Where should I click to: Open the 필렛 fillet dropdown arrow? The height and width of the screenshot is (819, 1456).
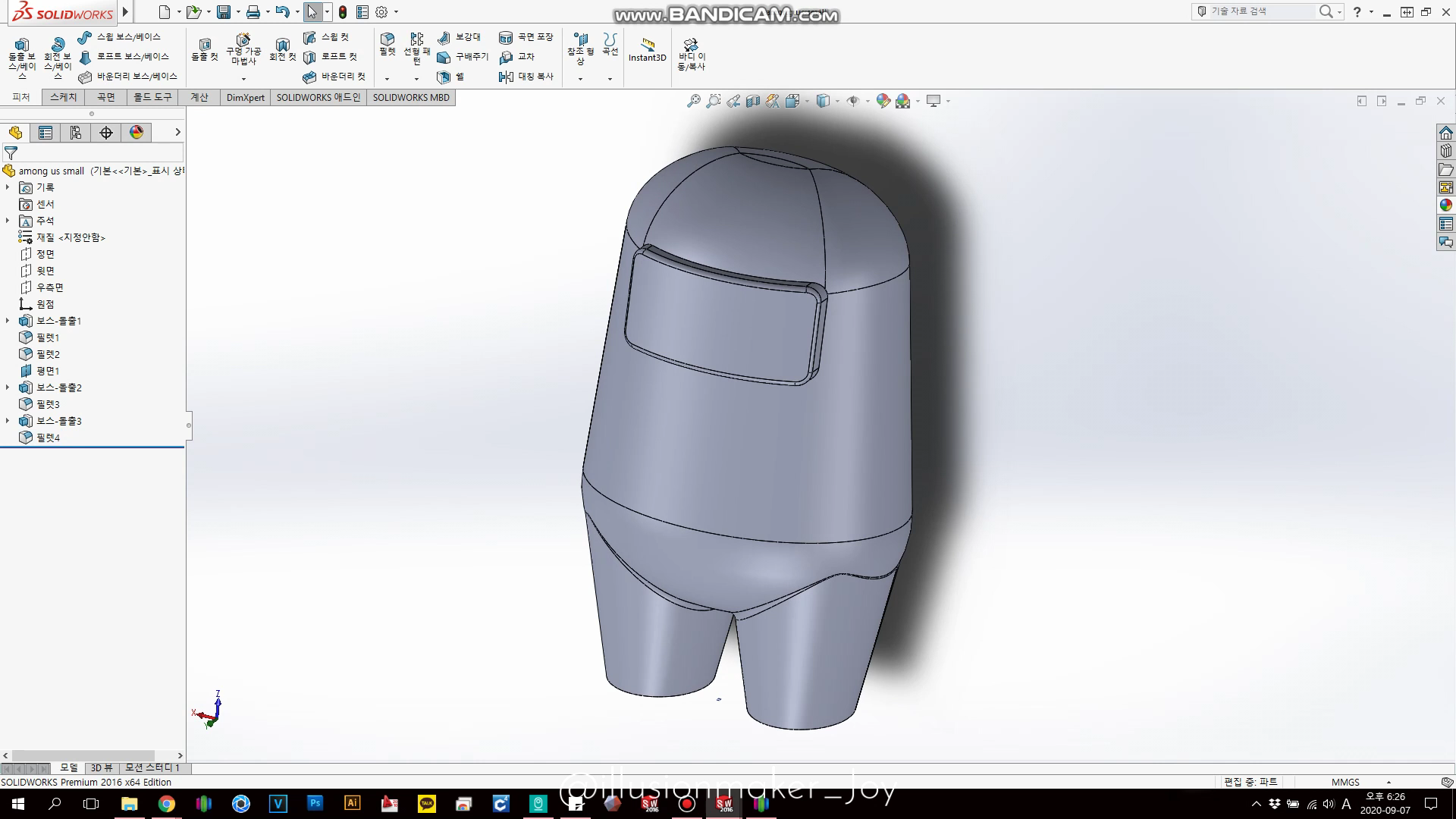pyautogui.click(x=387, y=79)
